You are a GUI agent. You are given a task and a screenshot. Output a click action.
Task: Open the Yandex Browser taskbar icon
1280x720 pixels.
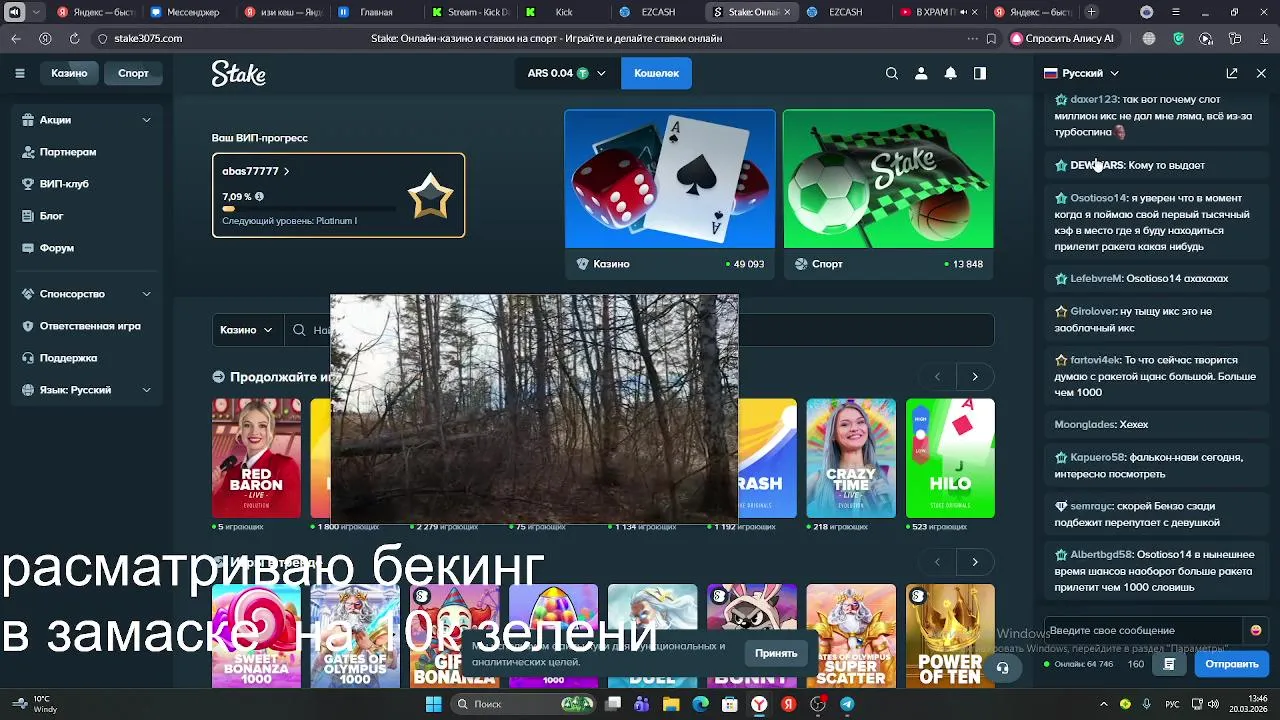click(x=760, y=704)
